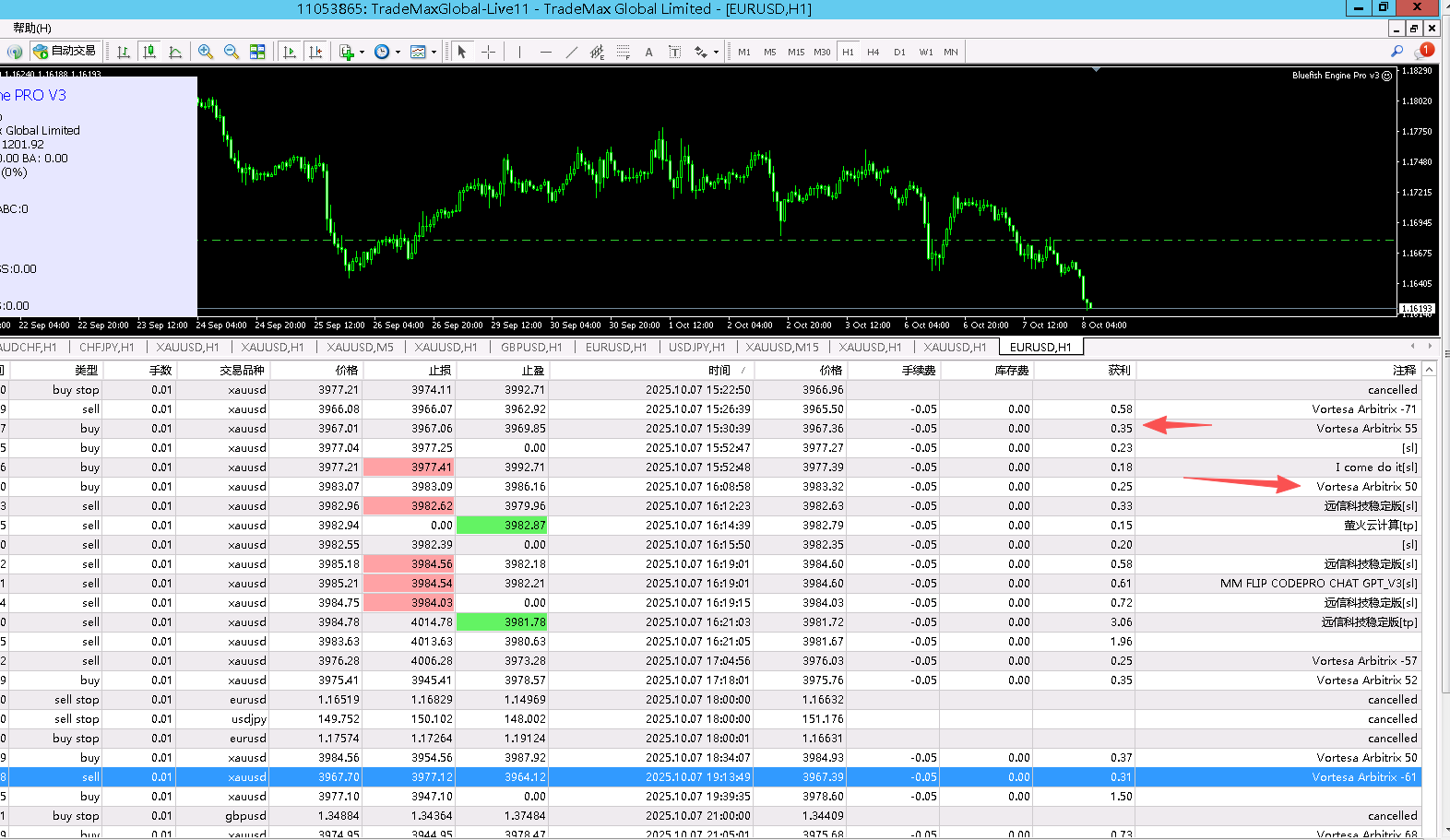Toggle candlestick chart mode

click(x=149, y=52)
